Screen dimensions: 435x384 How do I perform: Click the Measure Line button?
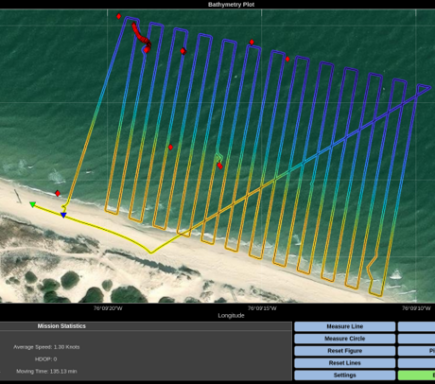[x=345, y=326]
